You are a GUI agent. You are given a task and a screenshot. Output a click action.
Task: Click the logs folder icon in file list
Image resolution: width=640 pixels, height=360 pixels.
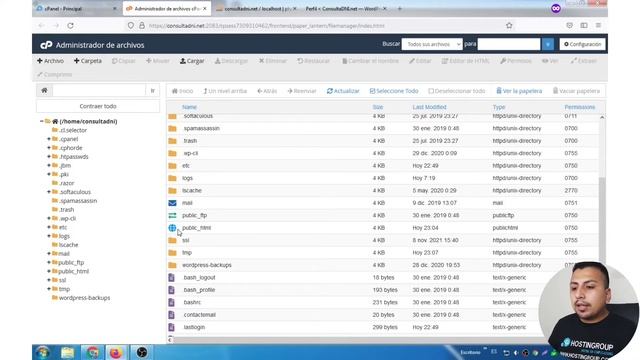tap(172, 178)
